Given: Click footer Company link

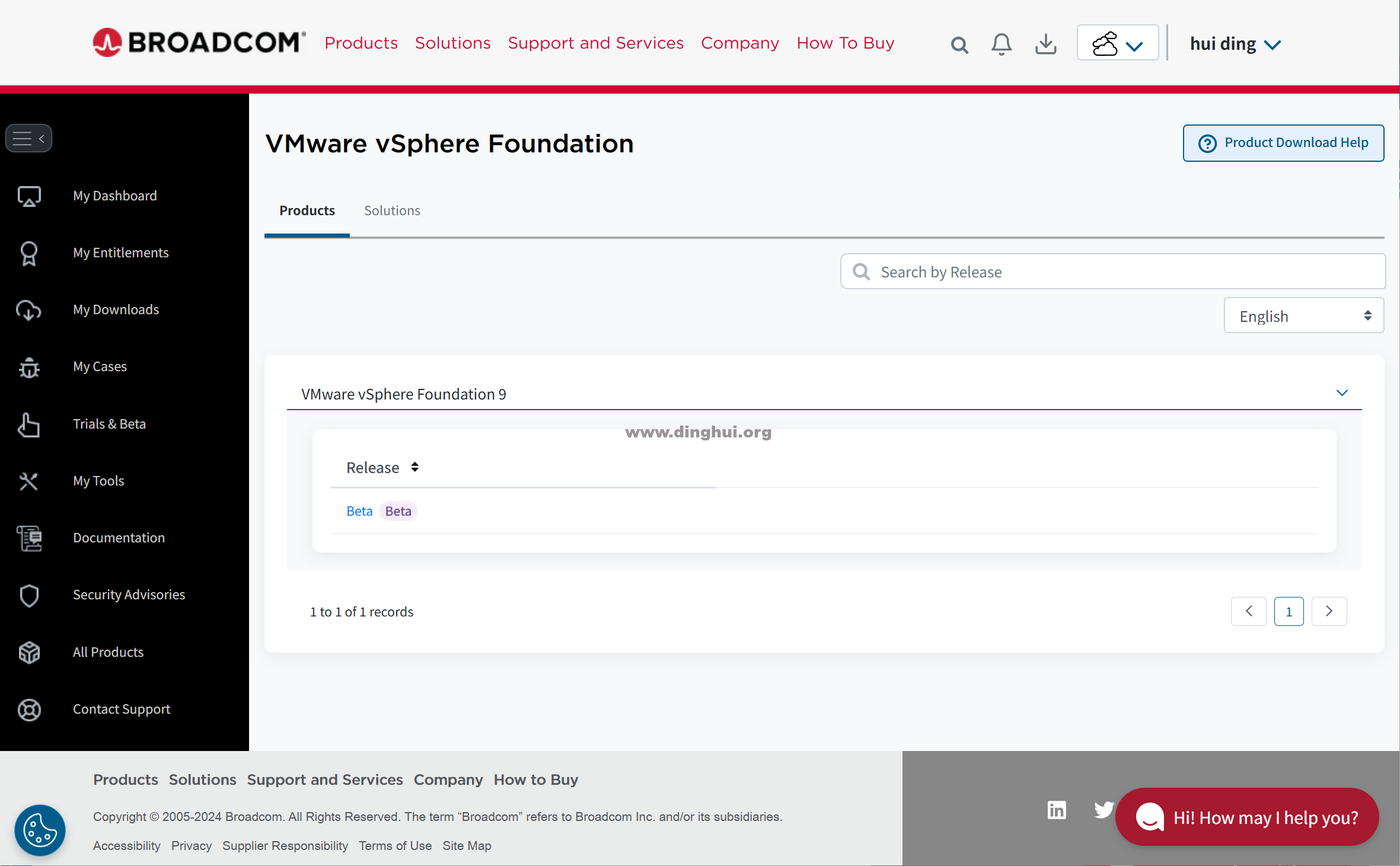Looking at the screenshot, I should [448, 779].
